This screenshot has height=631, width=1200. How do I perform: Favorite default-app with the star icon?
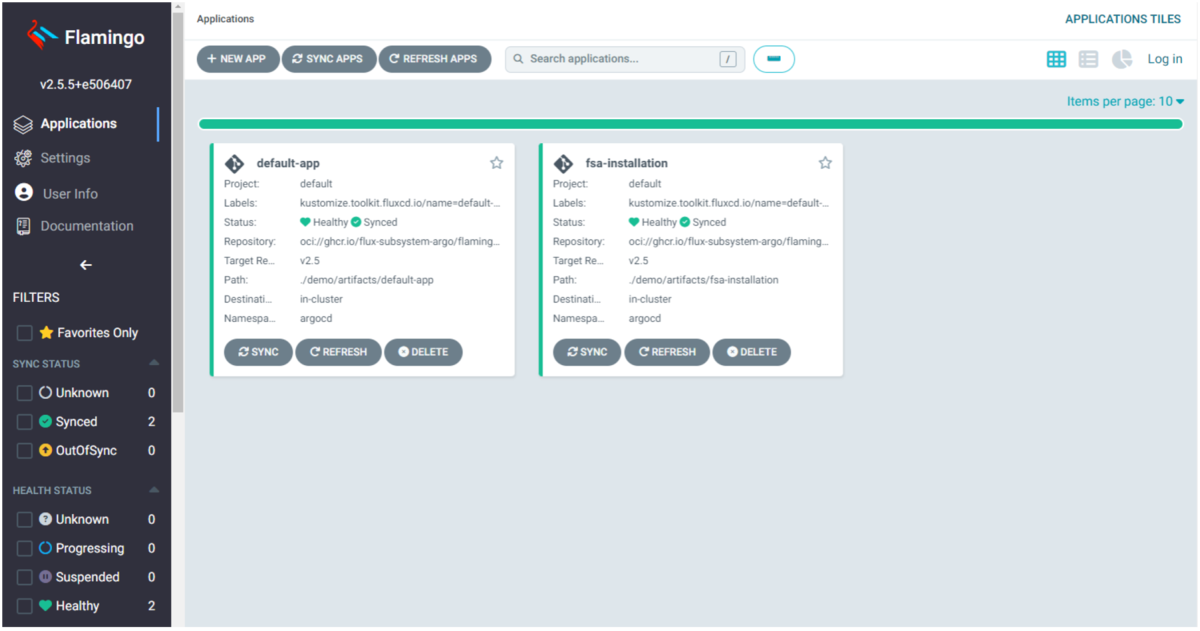coord(496,163)
